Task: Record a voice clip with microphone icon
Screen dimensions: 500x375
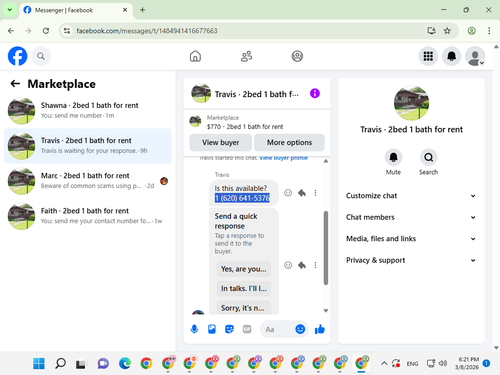Action: pos(194,329)
